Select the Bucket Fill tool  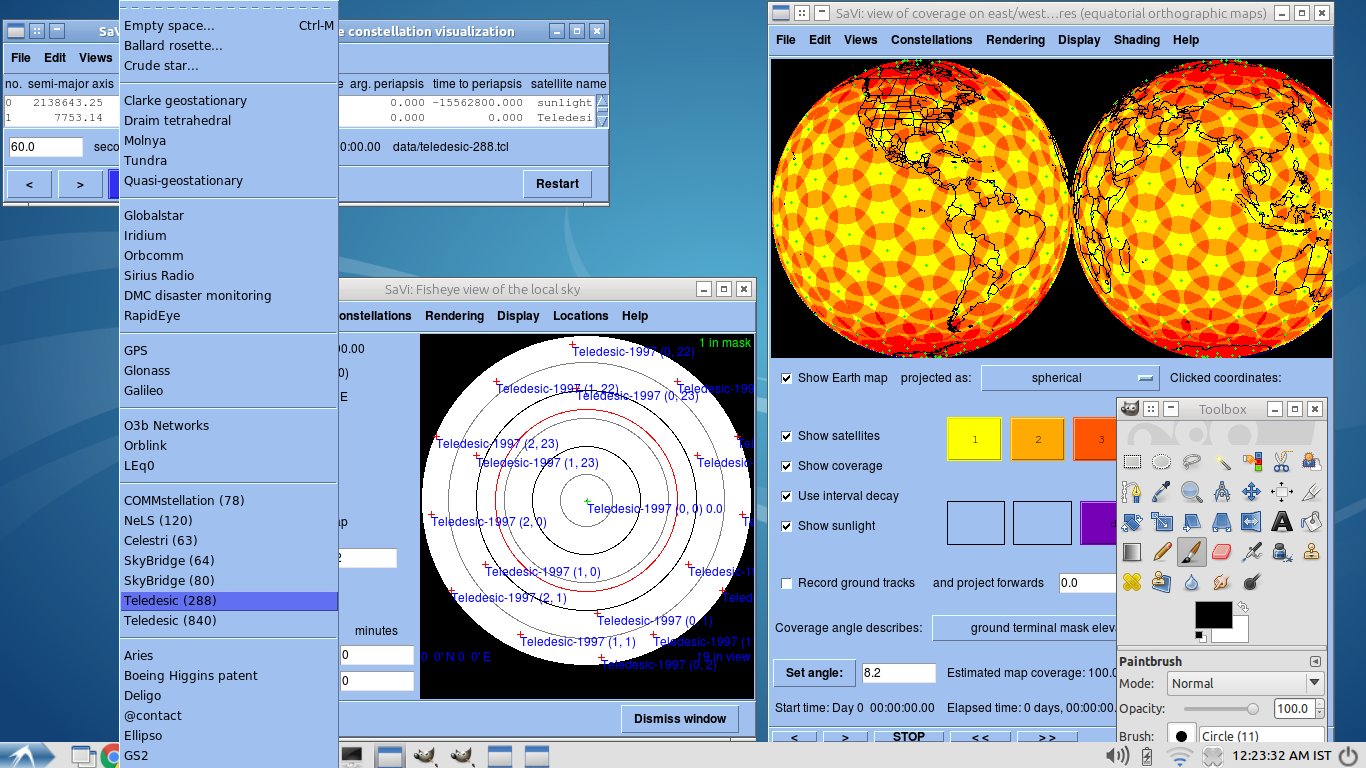pos(1311,522)
